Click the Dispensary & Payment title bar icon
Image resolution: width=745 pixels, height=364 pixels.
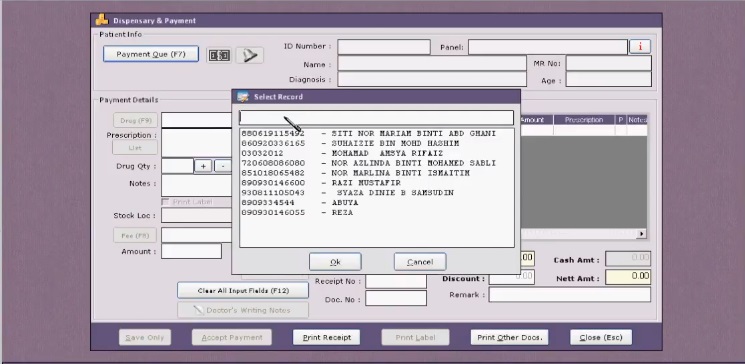102,20
